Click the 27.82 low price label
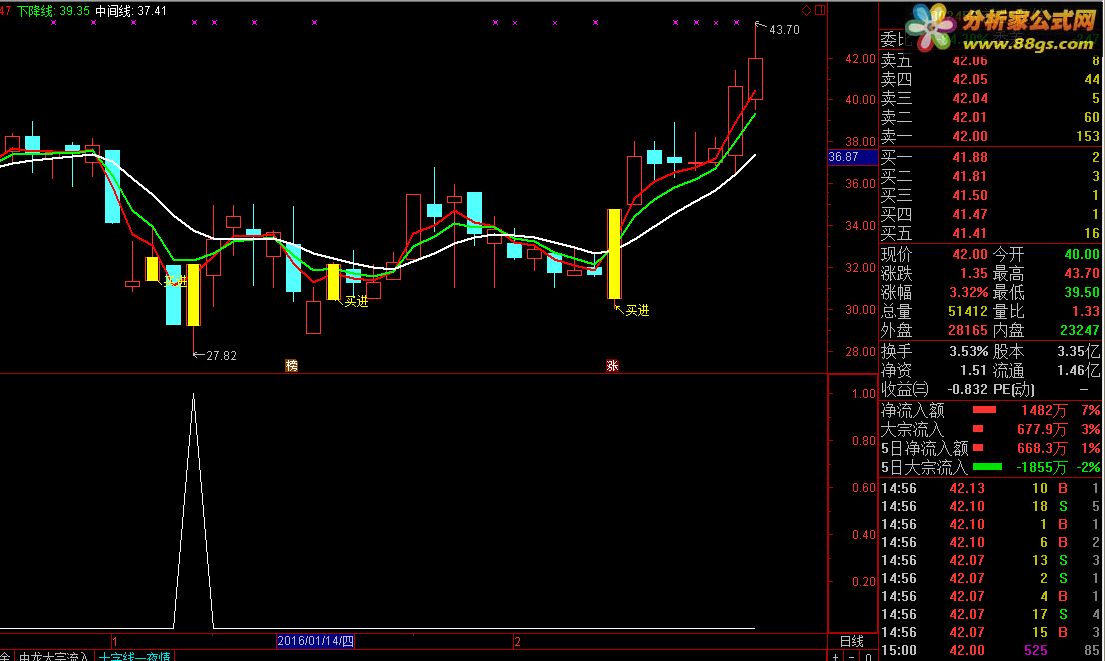The image size is (1105, 661). (x=221, y=356)
